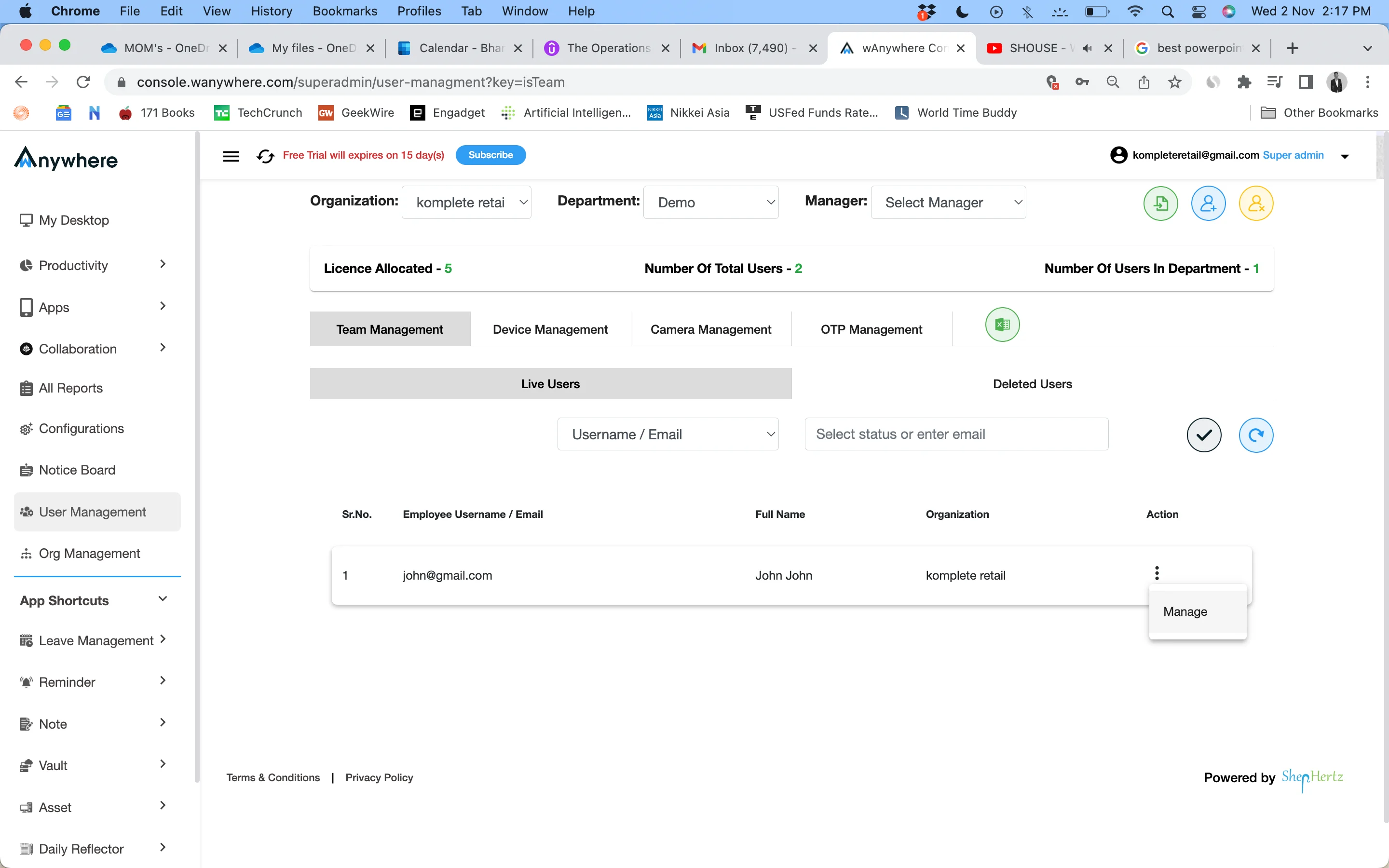Click the yellow user role icon
This screenshot has width=1389, height=868.
pos(1255,204)
